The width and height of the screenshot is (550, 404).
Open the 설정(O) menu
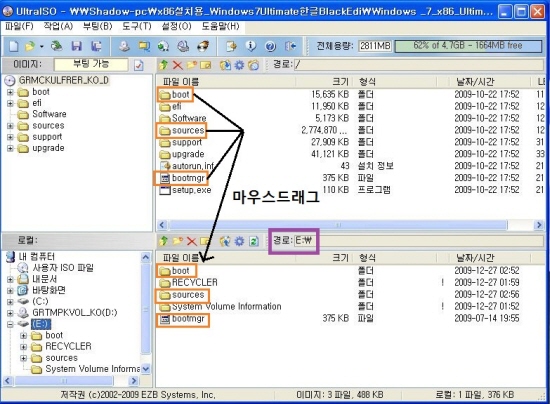click(x=176, y=26)
